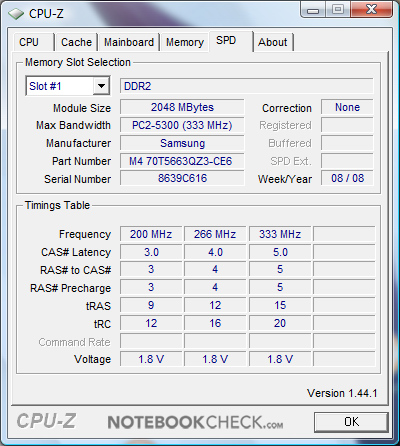400x446 pixels.
Task: Click the Week/Year value 08 / 08
Action: (347, 178)
